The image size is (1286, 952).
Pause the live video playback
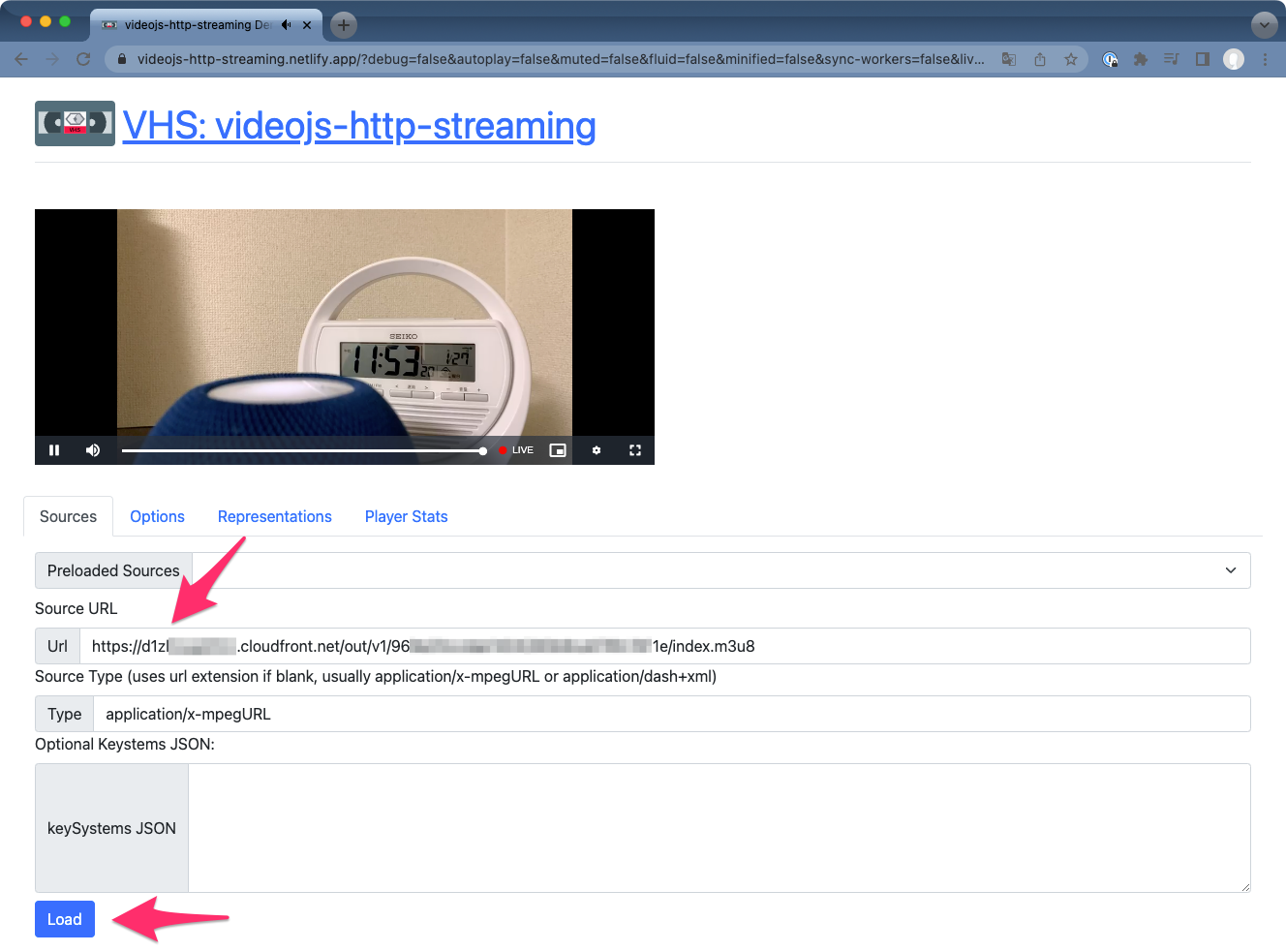(54, 450)
